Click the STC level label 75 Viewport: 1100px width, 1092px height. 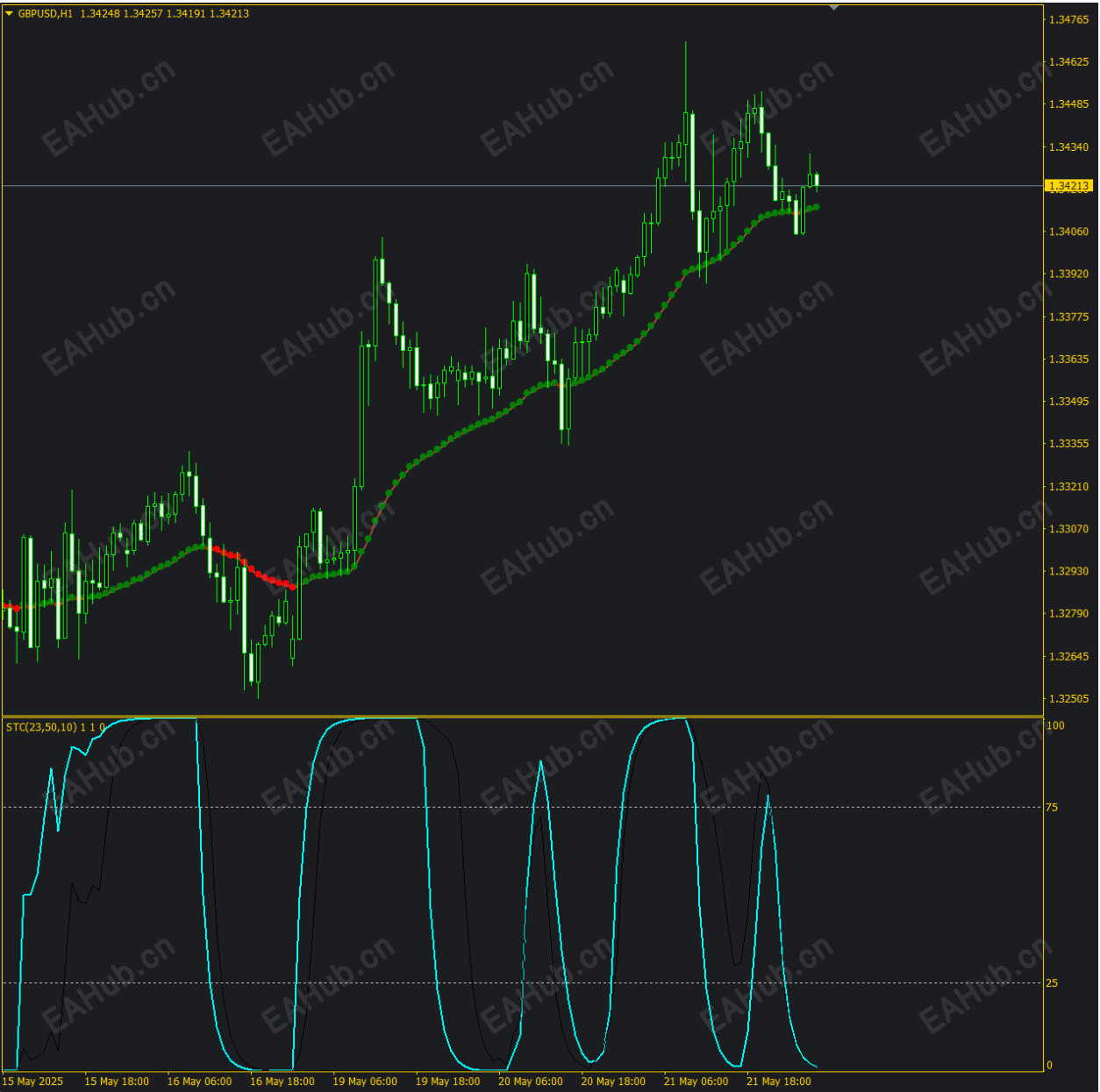click(x=1053, y=807)
